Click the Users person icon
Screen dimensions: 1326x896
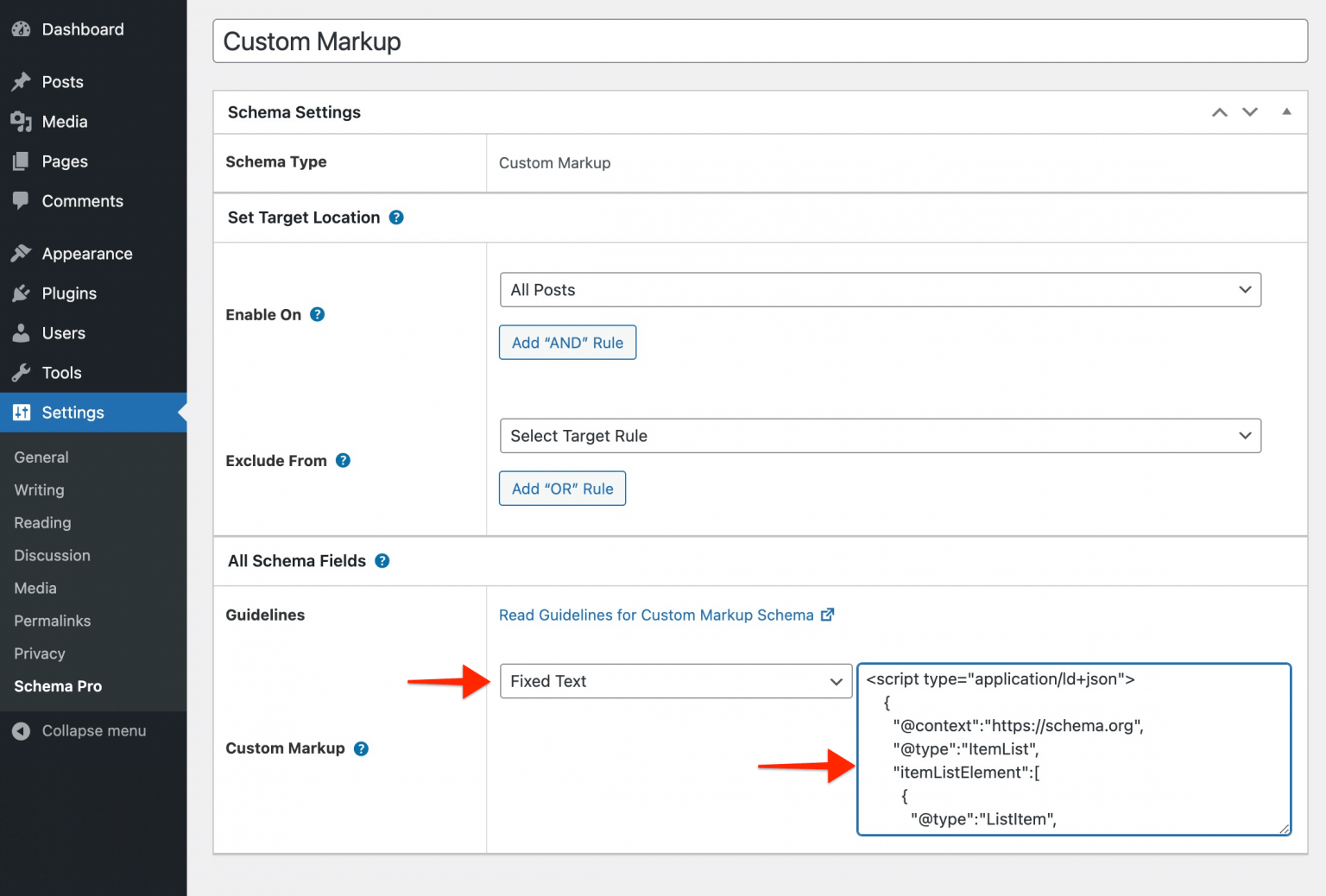22,333
